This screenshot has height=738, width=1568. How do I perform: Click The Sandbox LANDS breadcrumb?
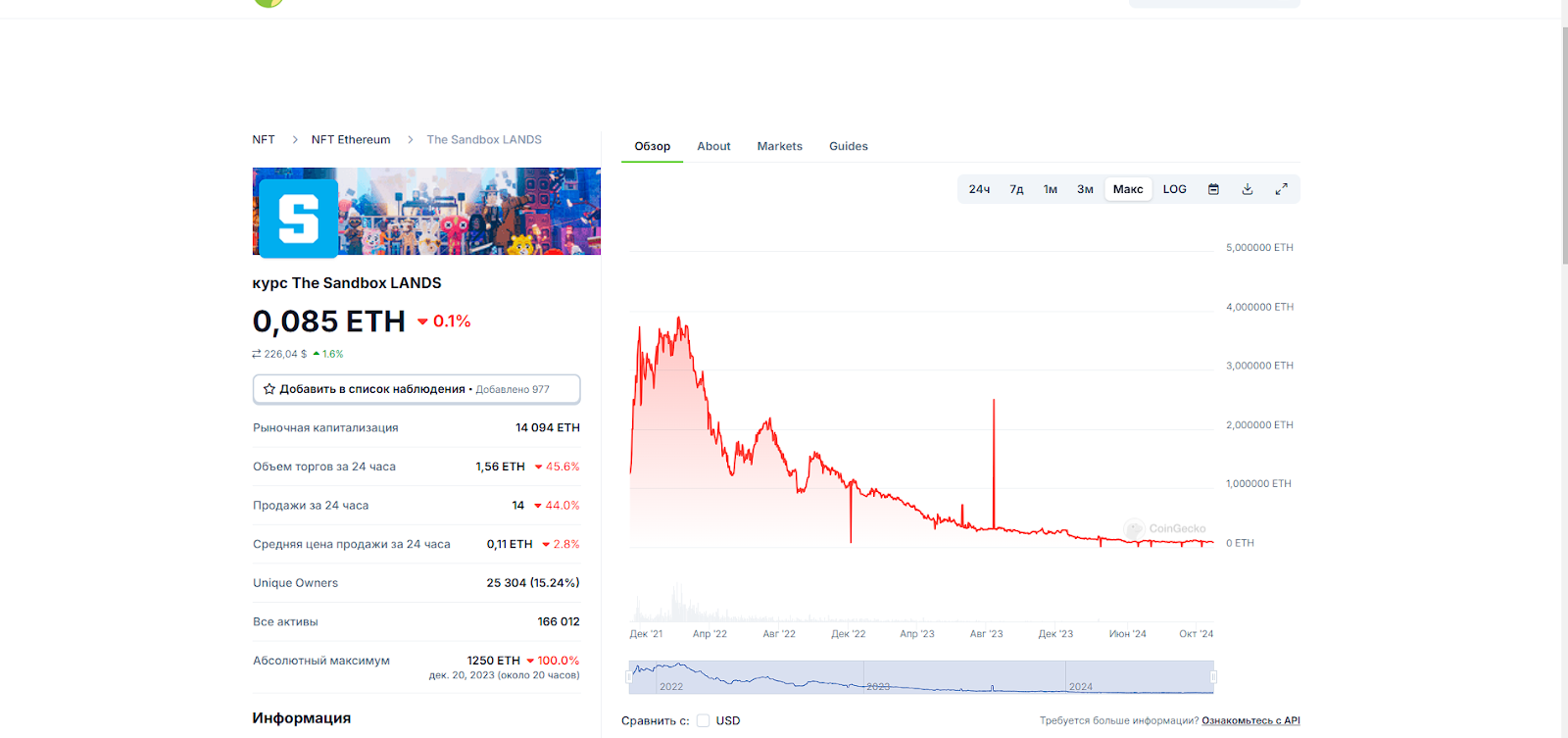(484, 139)
